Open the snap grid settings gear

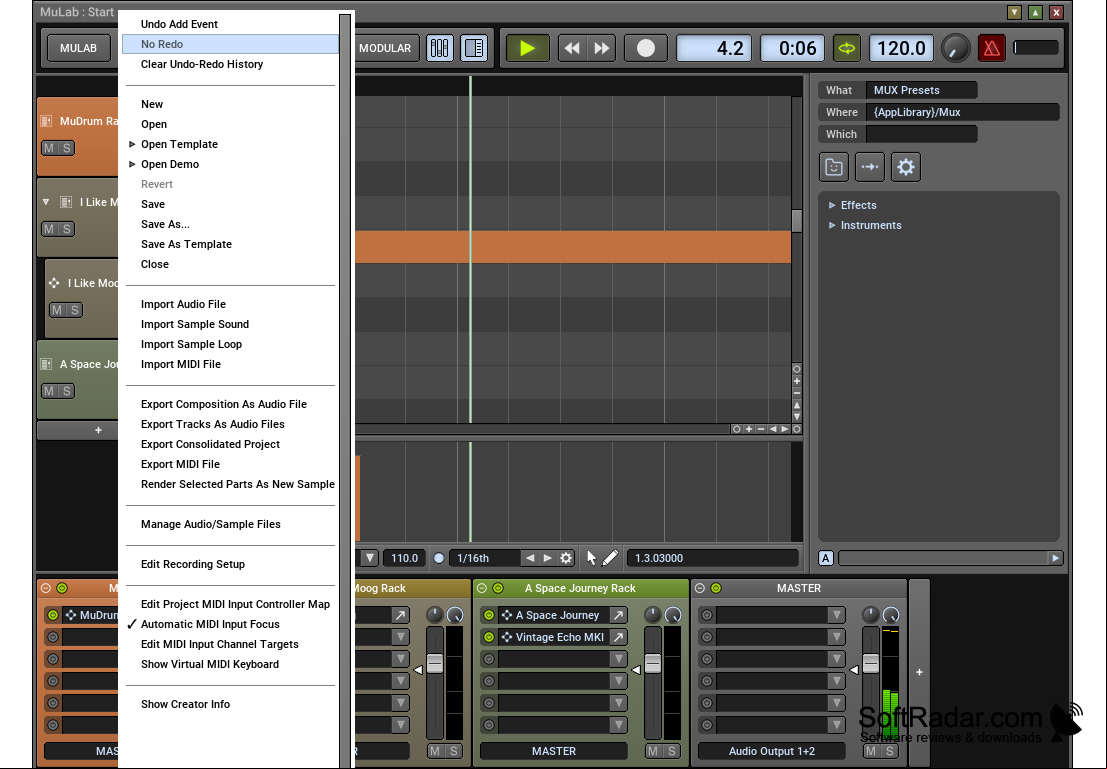[x=566, y=559]
